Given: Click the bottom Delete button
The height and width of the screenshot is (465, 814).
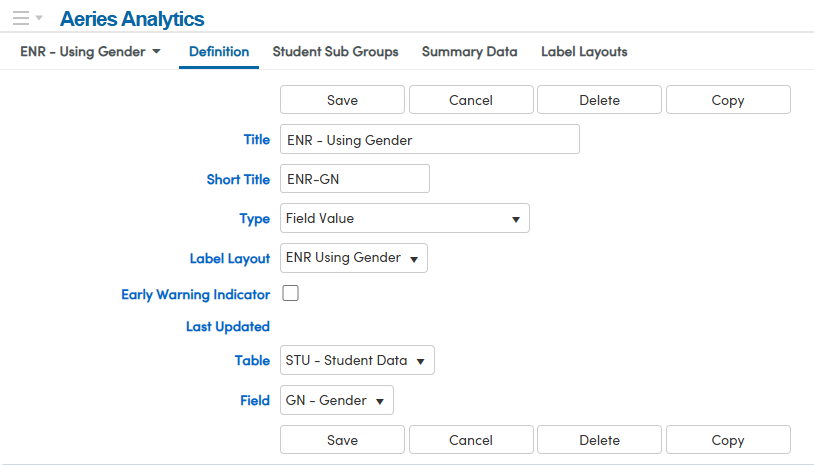Looking at the screenshot, I should click(599, 440).
